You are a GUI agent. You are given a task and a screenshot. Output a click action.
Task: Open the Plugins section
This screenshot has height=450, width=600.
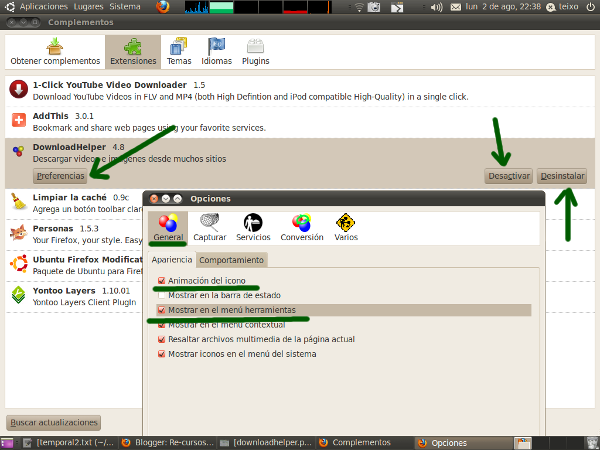pyautogui.click(x=255, y=52)
